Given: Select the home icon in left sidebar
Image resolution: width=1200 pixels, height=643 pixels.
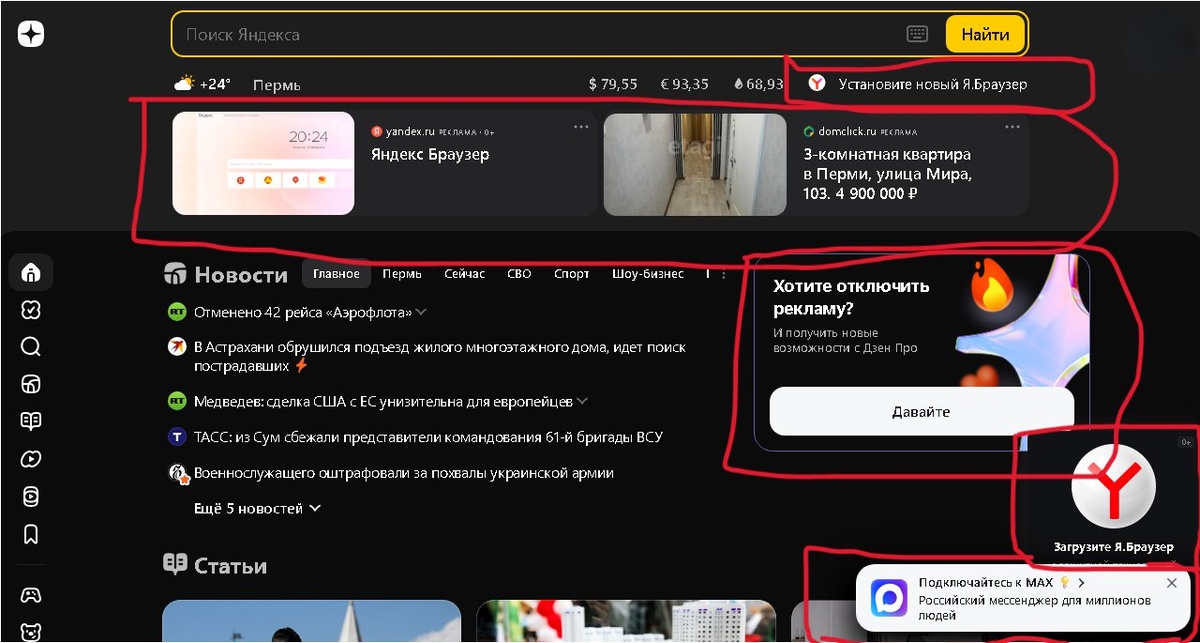Looking at the screenshot, I should [31, 272].
